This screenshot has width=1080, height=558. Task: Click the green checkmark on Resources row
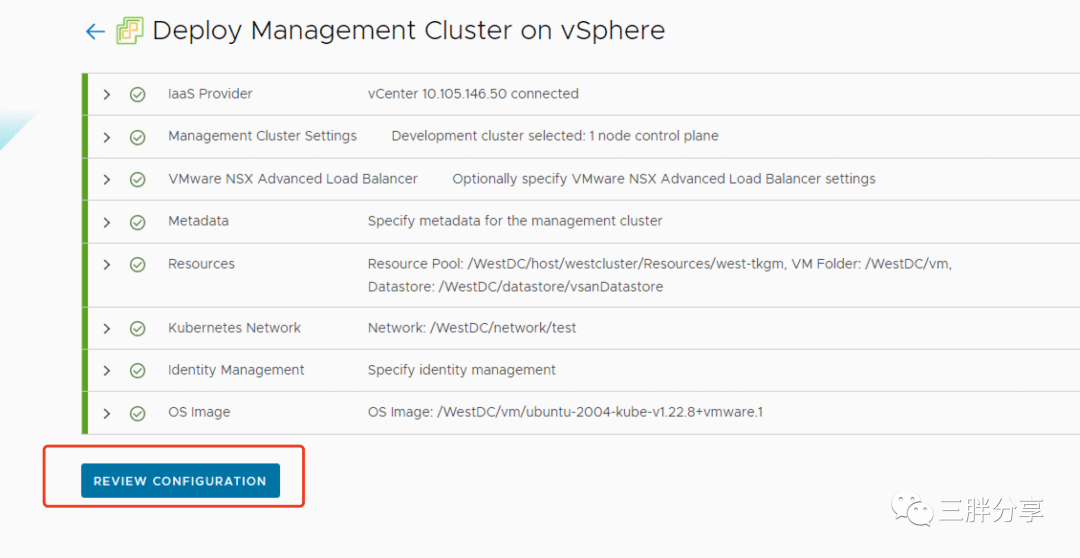[x=138, y=265]
